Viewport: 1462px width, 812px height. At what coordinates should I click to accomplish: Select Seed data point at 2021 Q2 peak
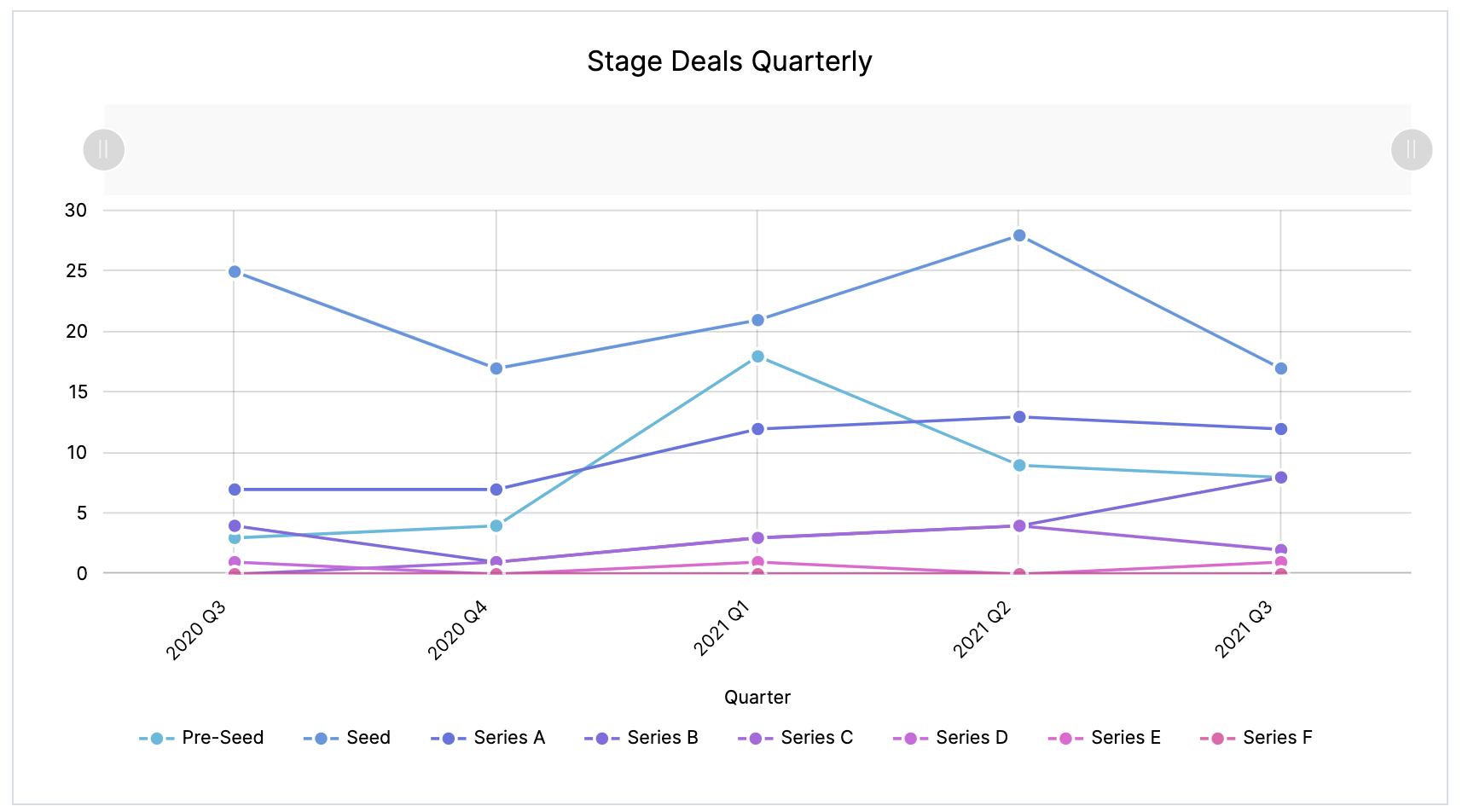coord(1019,235)
